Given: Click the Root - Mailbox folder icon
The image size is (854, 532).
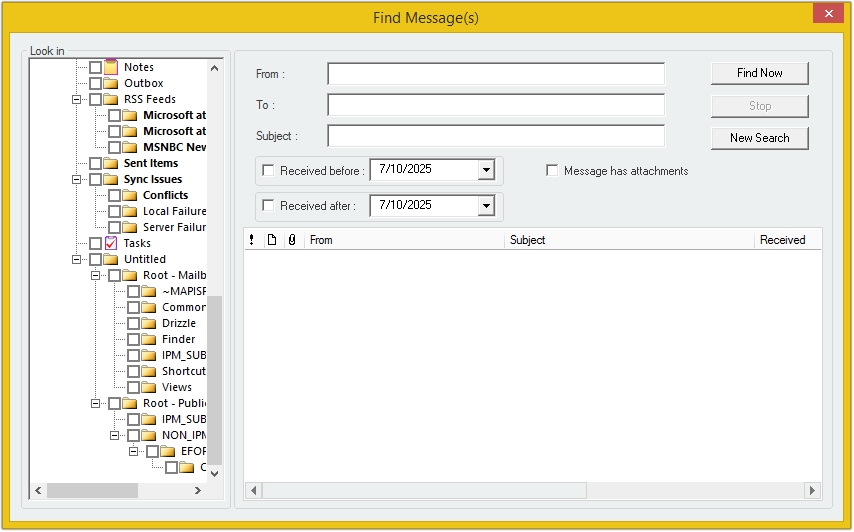Looking at the screenshot, I should (130, 275).
